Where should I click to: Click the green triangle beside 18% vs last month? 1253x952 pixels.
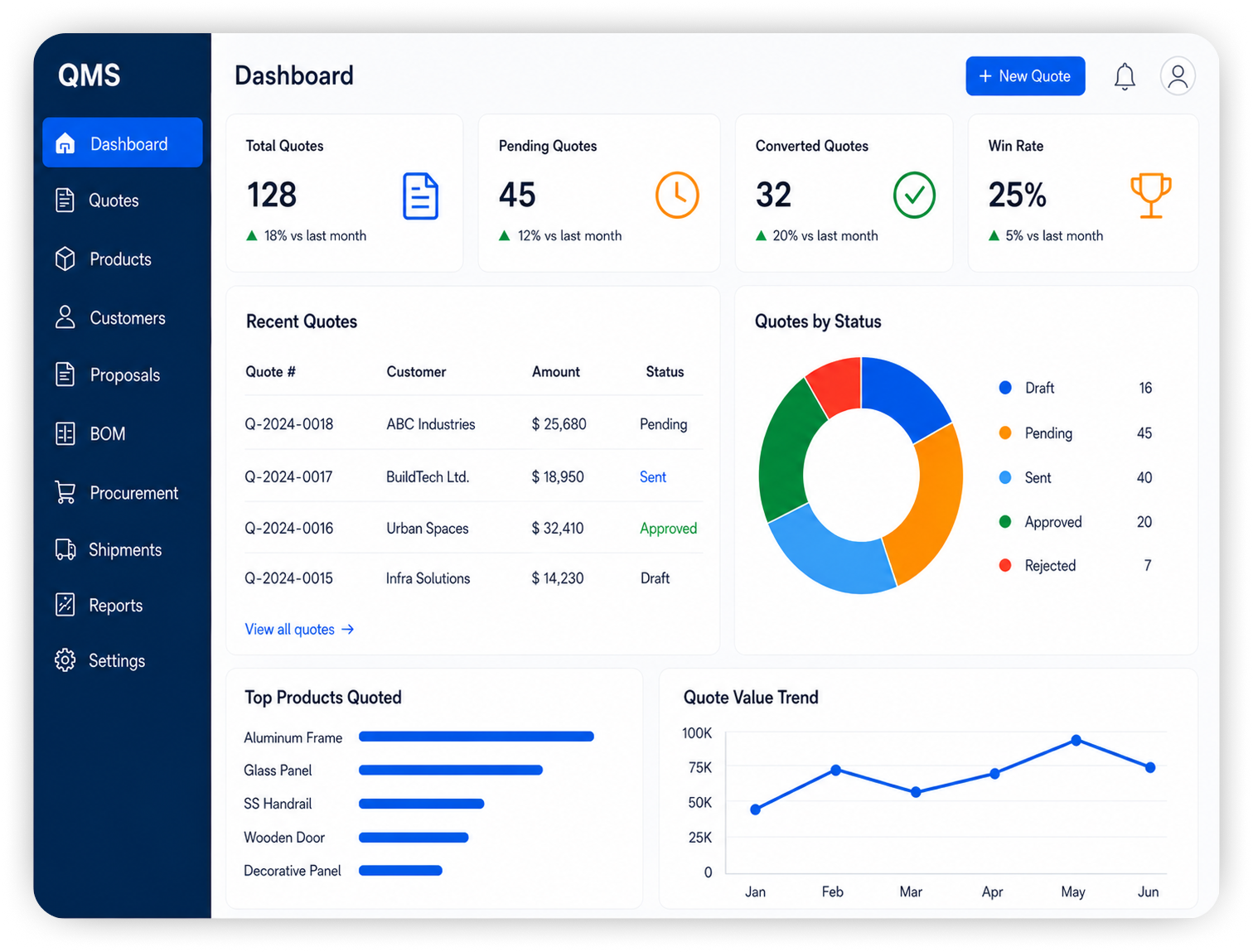pyautogui.click(x=252, y=236)
